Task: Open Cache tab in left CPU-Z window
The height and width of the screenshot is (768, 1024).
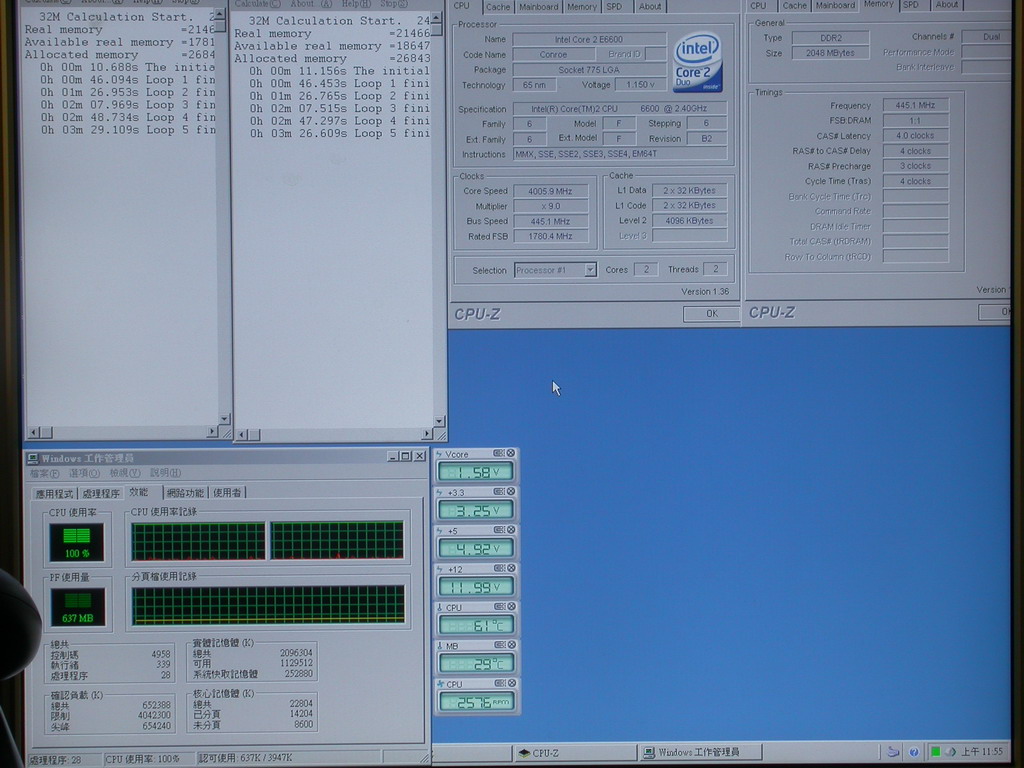Action: click(x=498, y=7)
